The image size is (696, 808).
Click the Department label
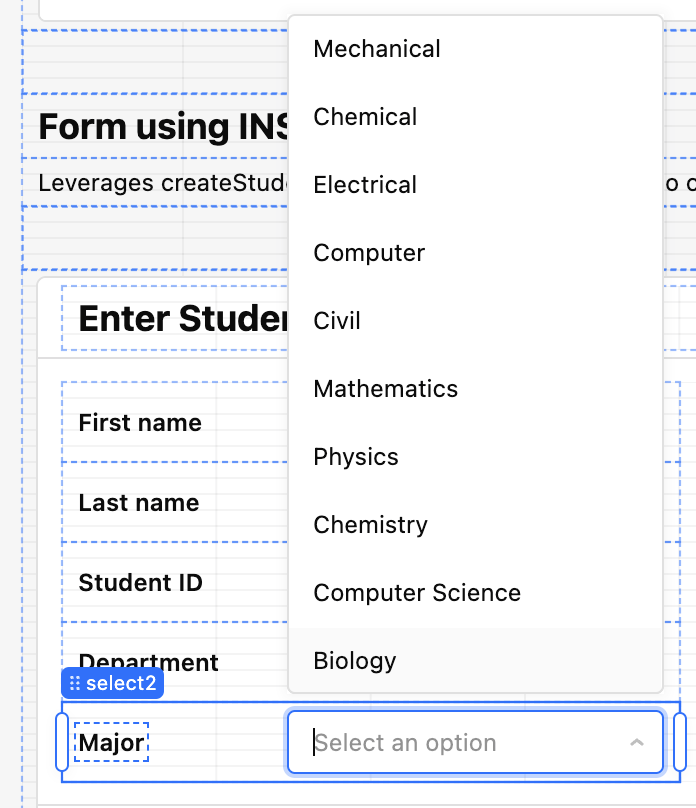(148, 662)
